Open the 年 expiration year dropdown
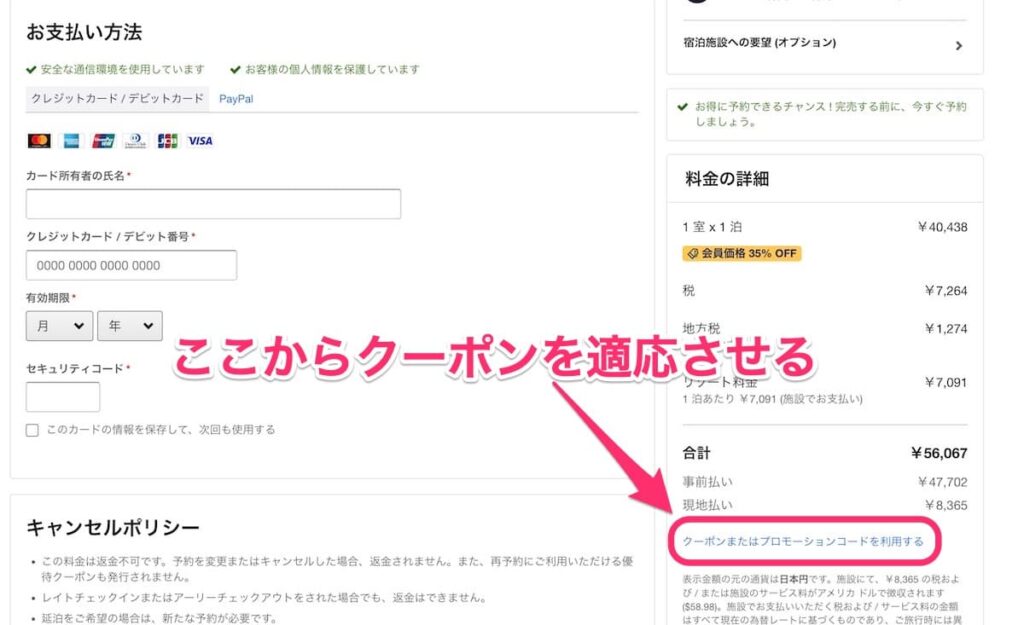The height and width of the screenshot is (625, 1024). click(130, 326)
